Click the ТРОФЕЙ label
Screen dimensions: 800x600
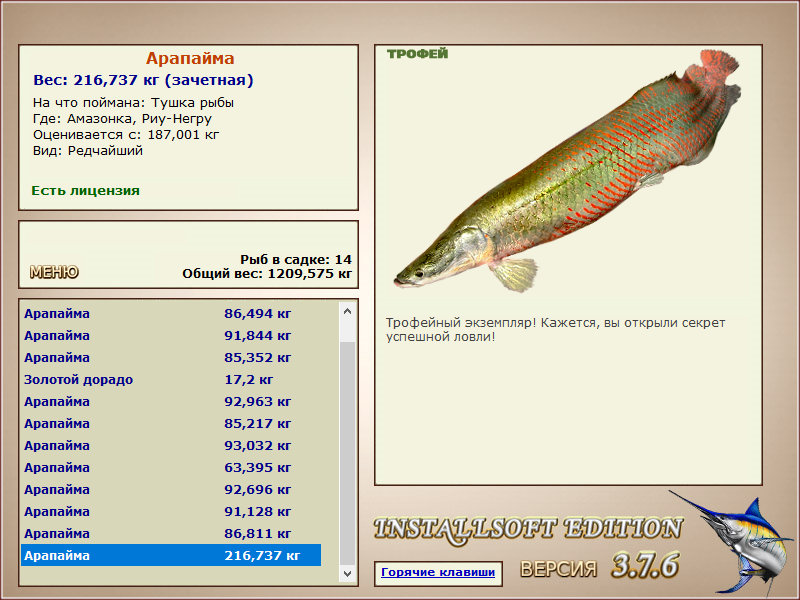(x=417, y=54)
